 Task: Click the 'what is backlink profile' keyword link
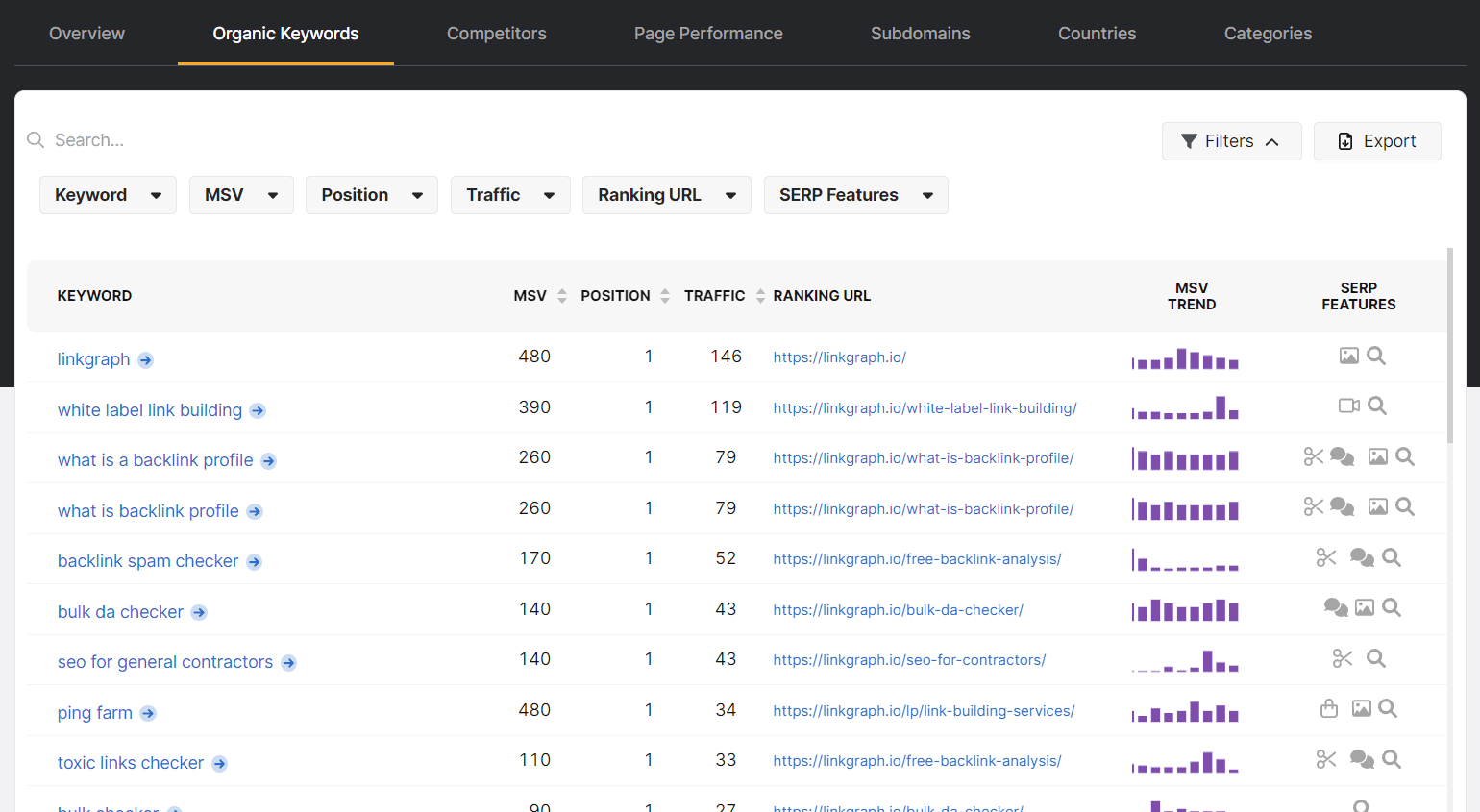148,511
